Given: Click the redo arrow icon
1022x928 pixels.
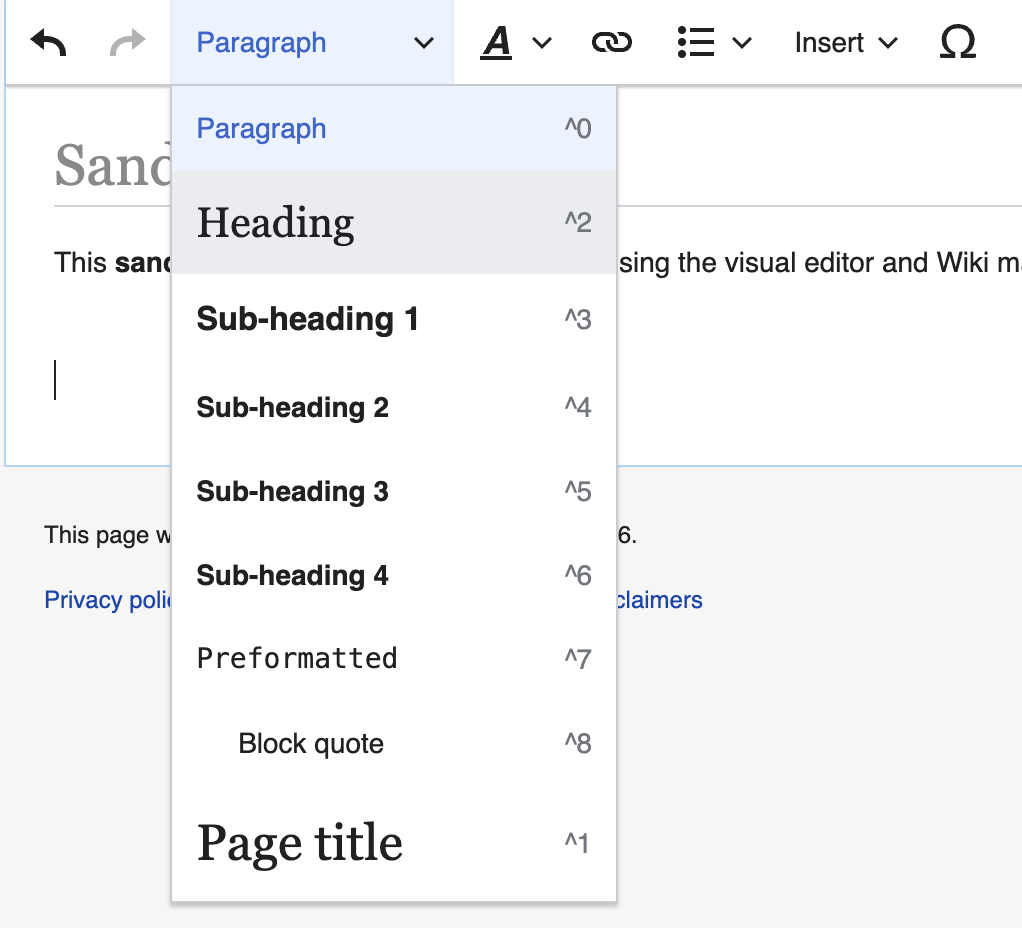Looking at the screenshot, I should click(127, 43).
